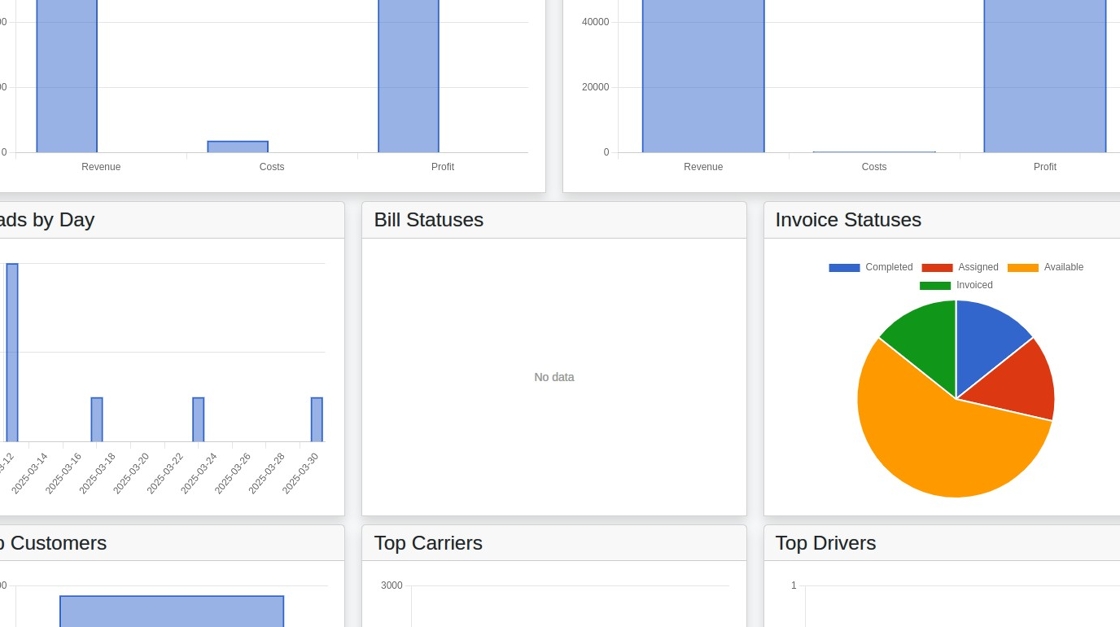
Task: Click the 2025-03-16 axis label
Action: 63,473
